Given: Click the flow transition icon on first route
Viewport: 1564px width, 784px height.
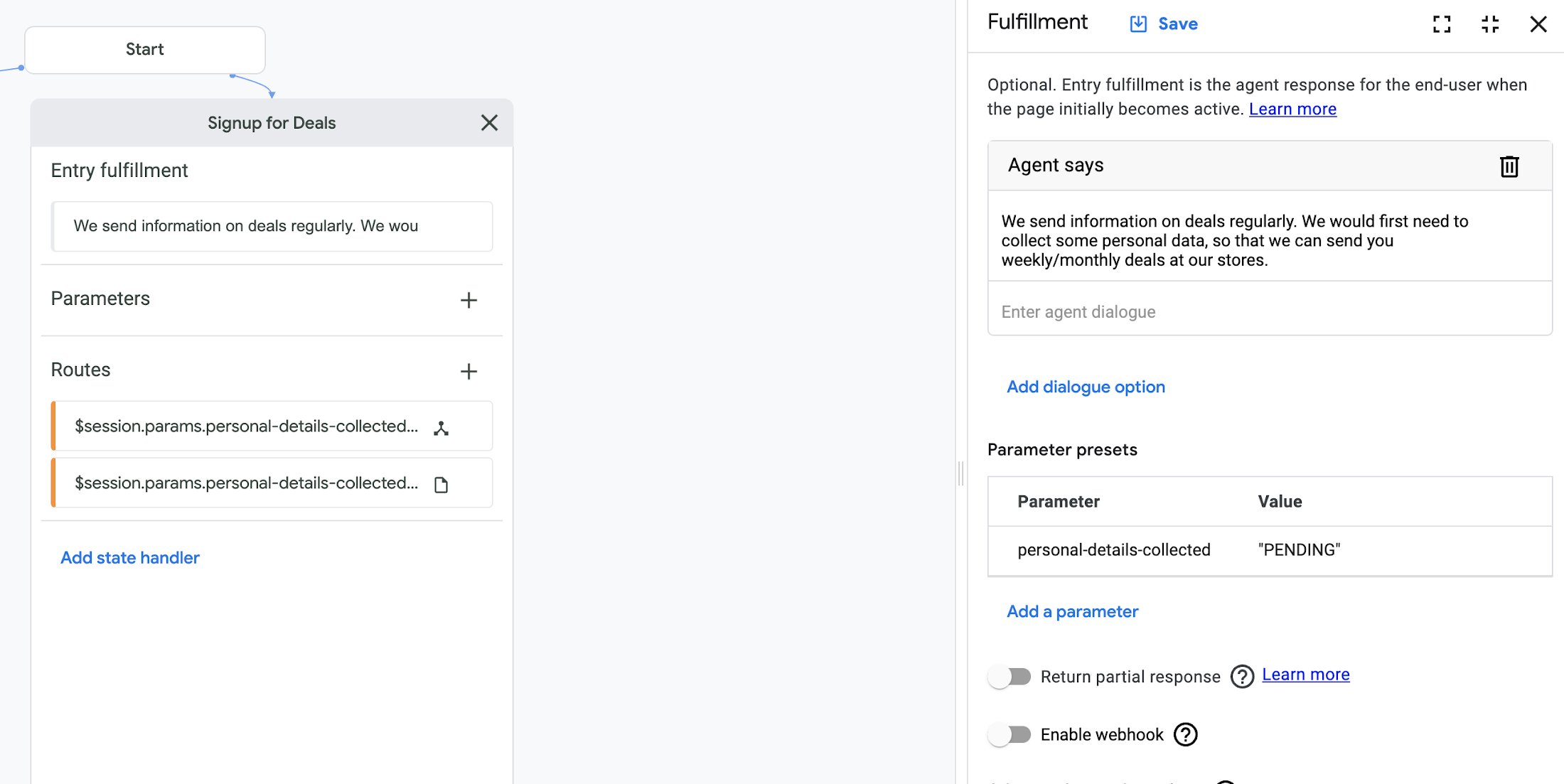Looking at the screenshot, I should 441,428.
